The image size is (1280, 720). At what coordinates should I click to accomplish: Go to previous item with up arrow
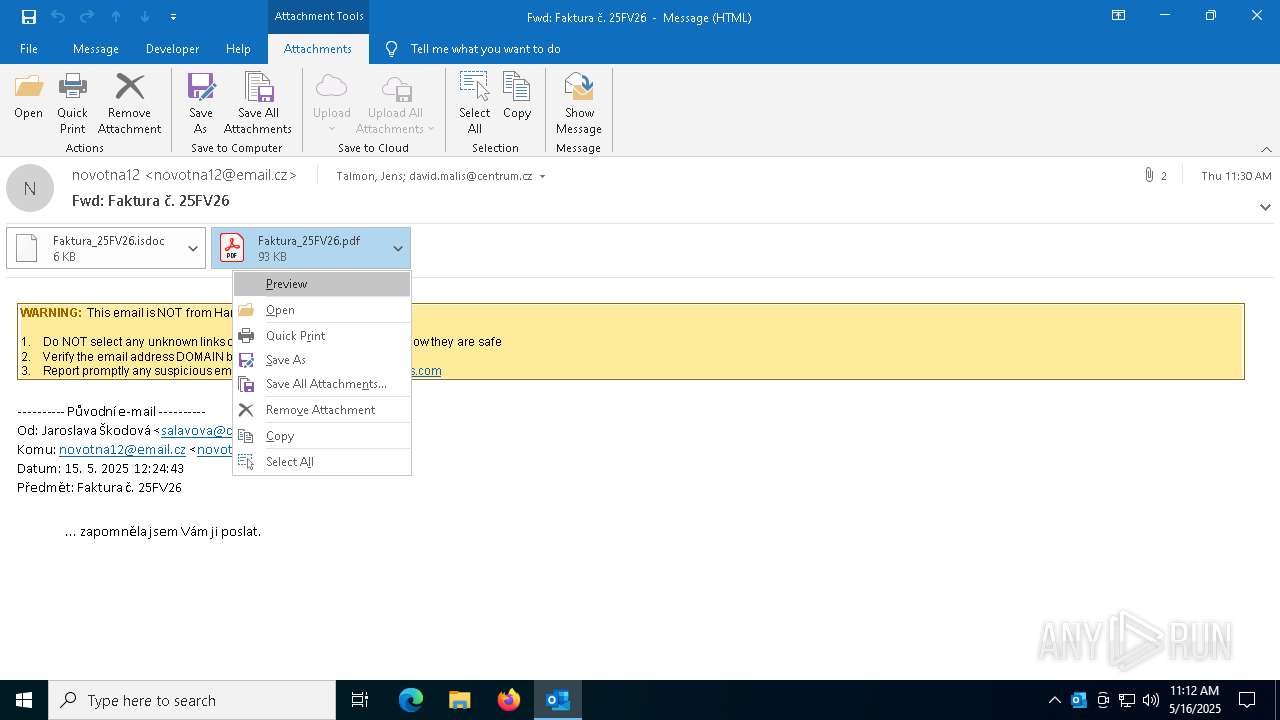click(x=116, y=17)
